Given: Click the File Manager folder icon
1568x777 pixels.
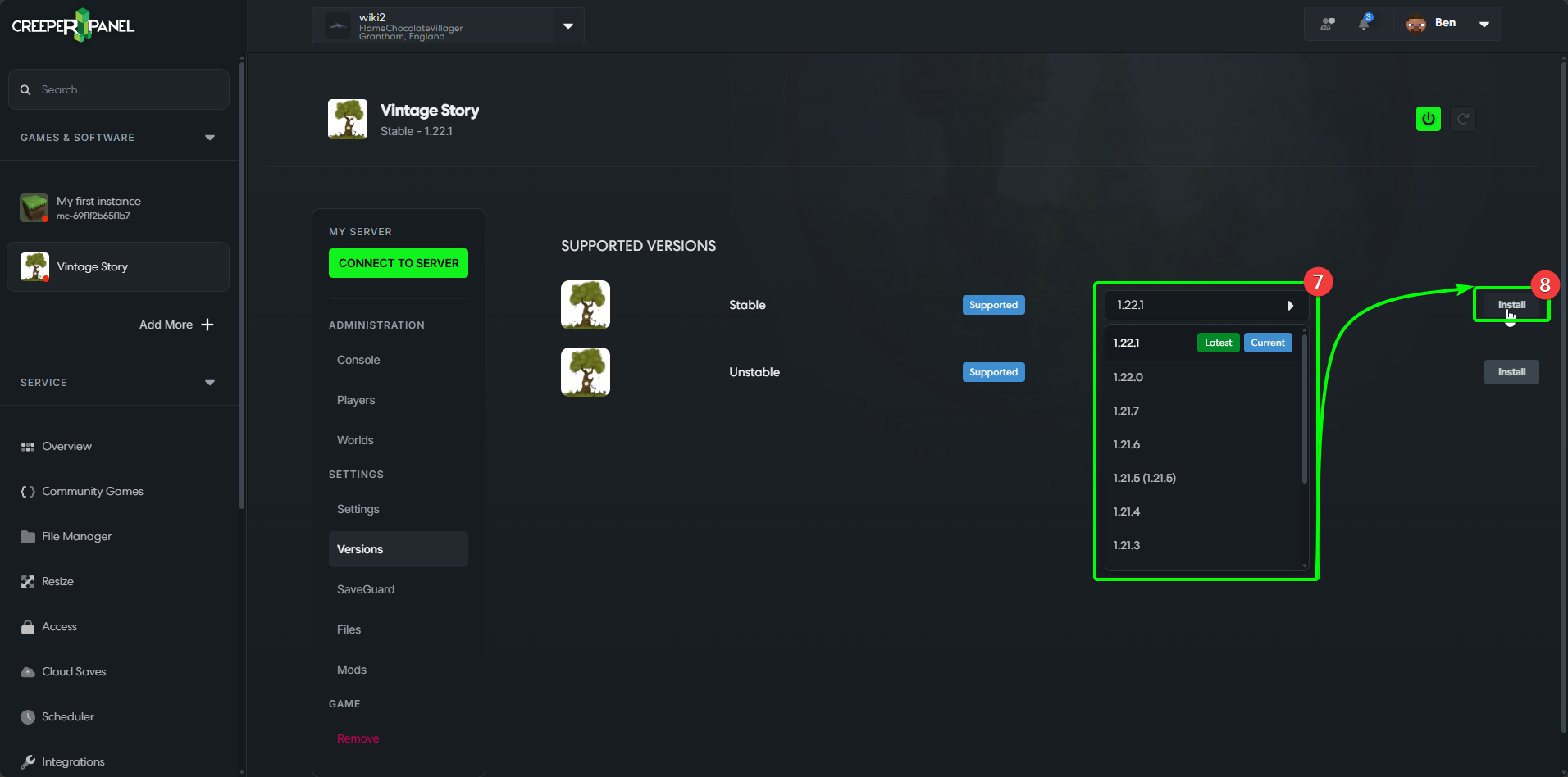Looking at the screenshot, I should (28, 537).
